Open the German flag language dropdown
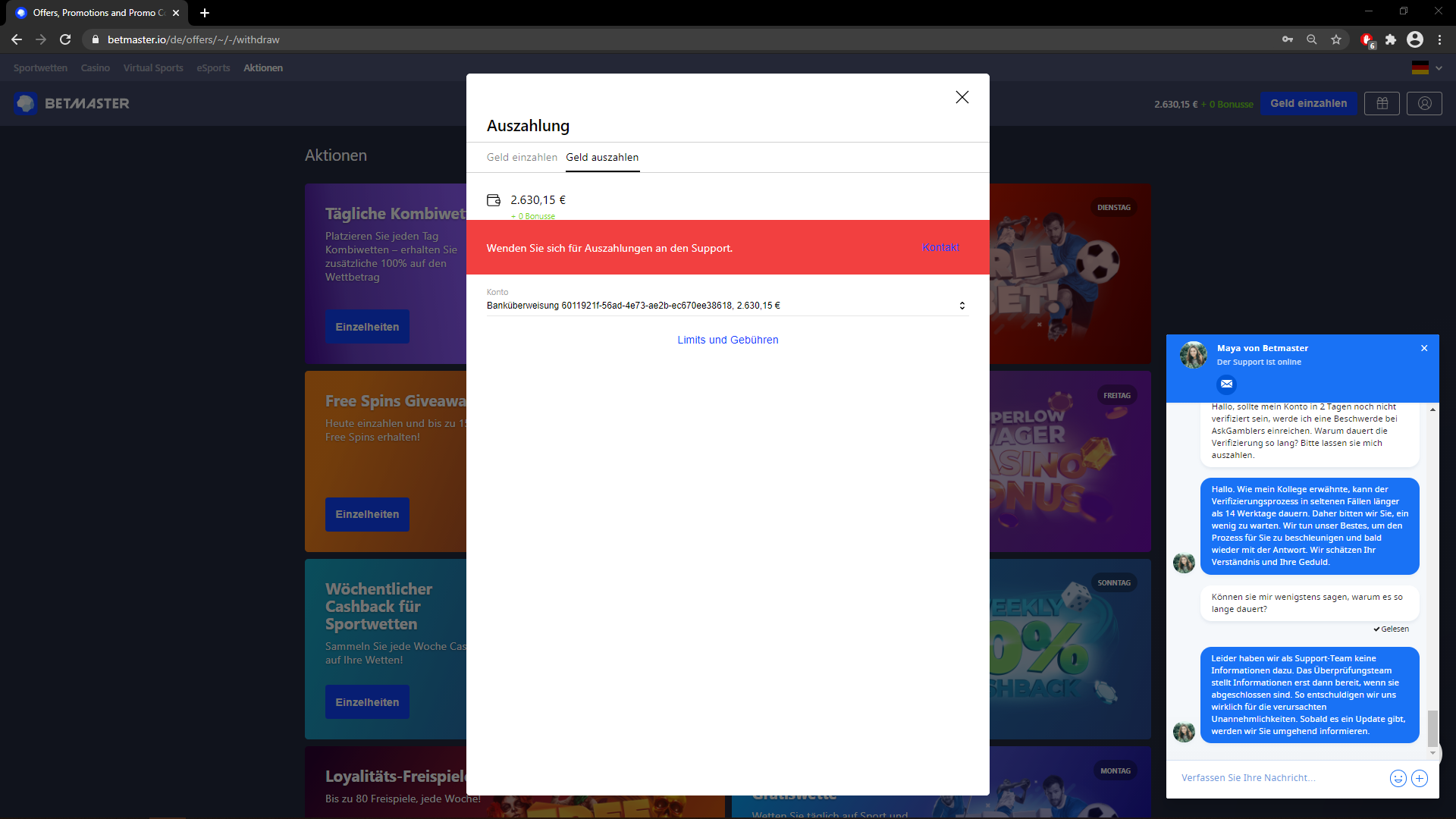This screenshot has height=819, width=1456. pos(1426,67)
